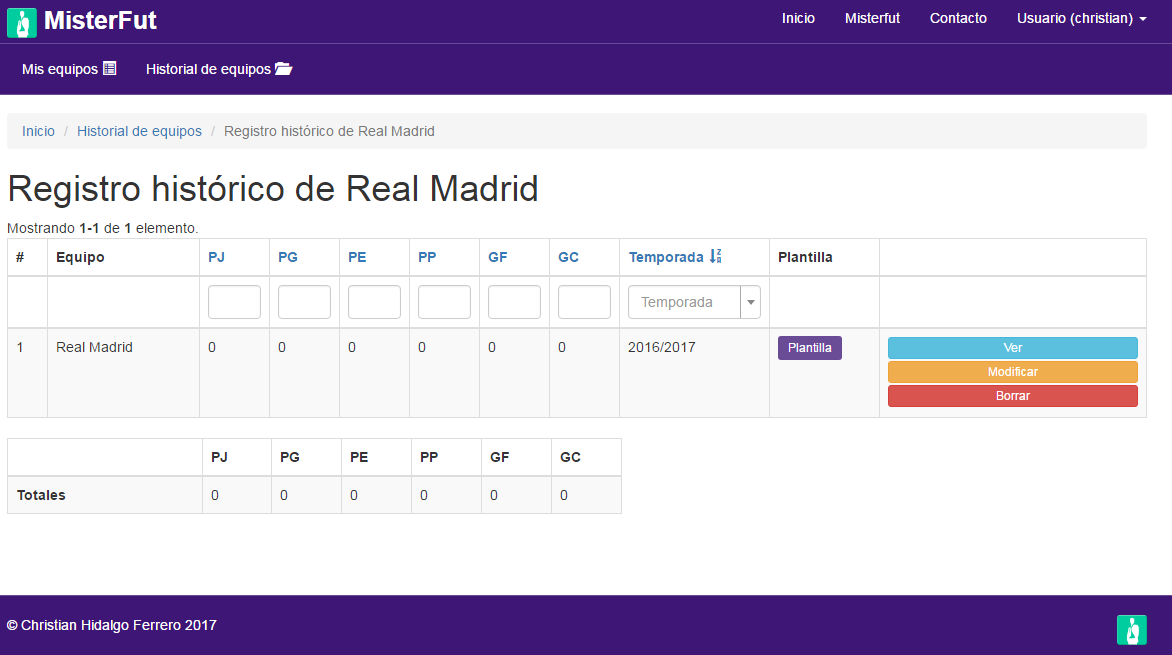The image size is (1172, 655).
Task: Click the # column header
Action: click(20, 257)
